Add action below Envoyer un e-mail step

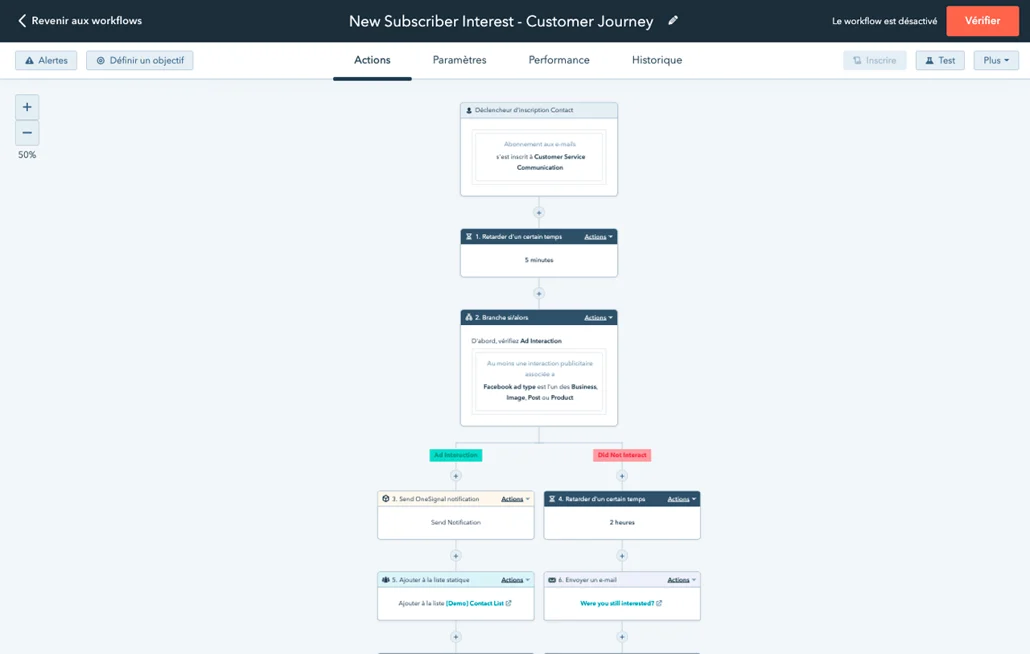pyautogui.click(x=622, y=637)
